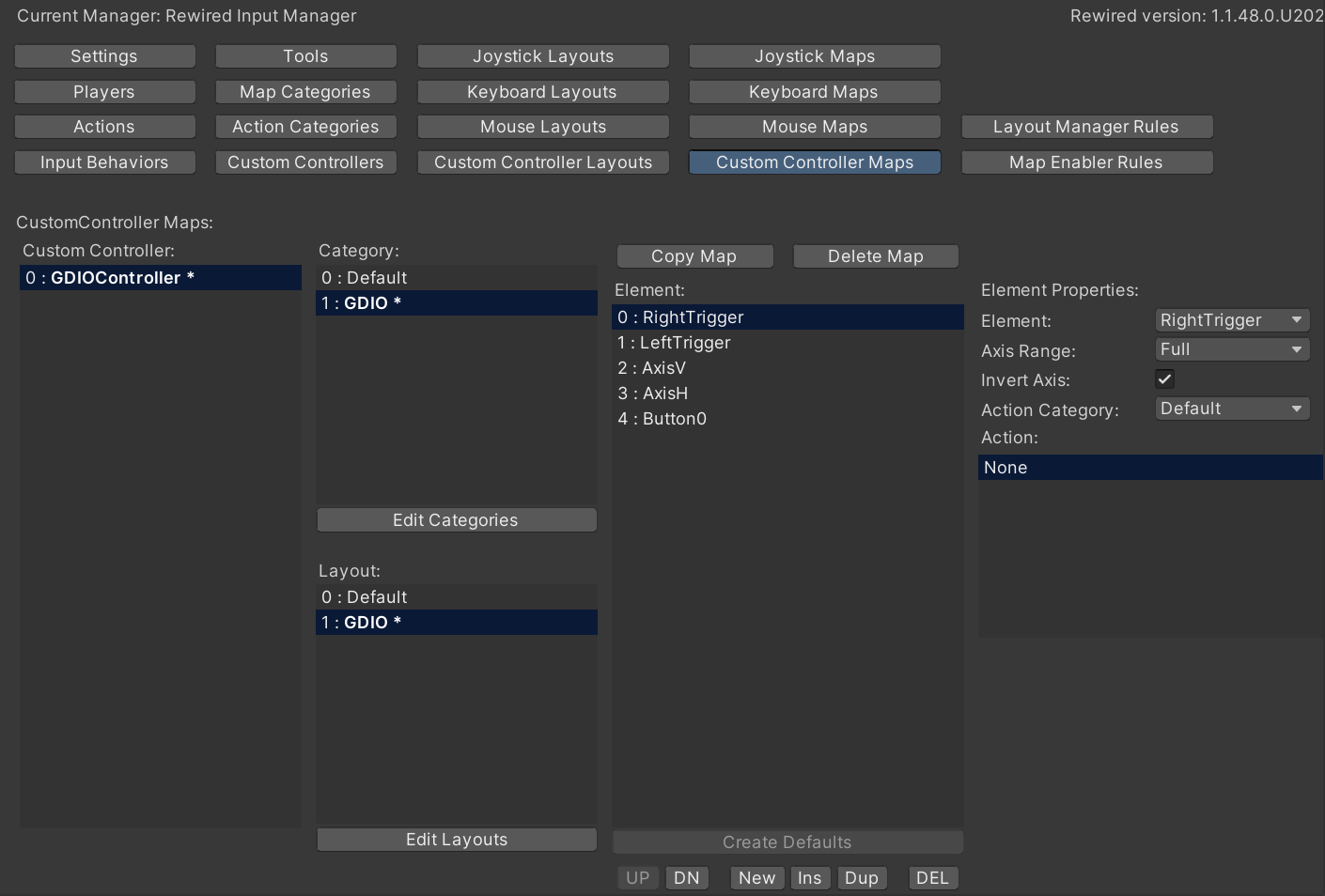The width and height of the screenshot is (1325, 896).
Task: Open Map Enabler Rules page
Action: (1087, 162)
